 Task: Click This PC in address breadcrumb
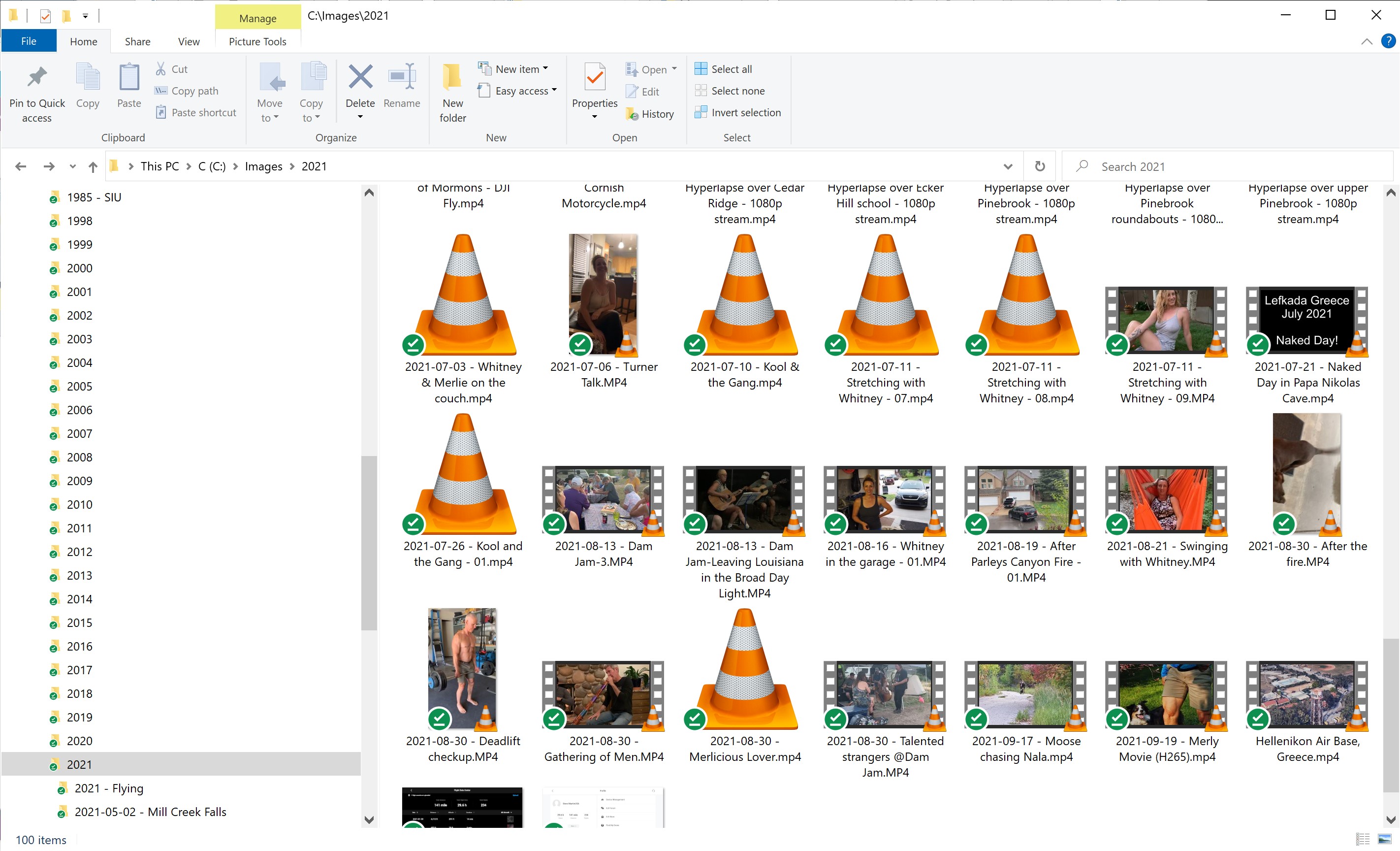click(x=159, y=166)
